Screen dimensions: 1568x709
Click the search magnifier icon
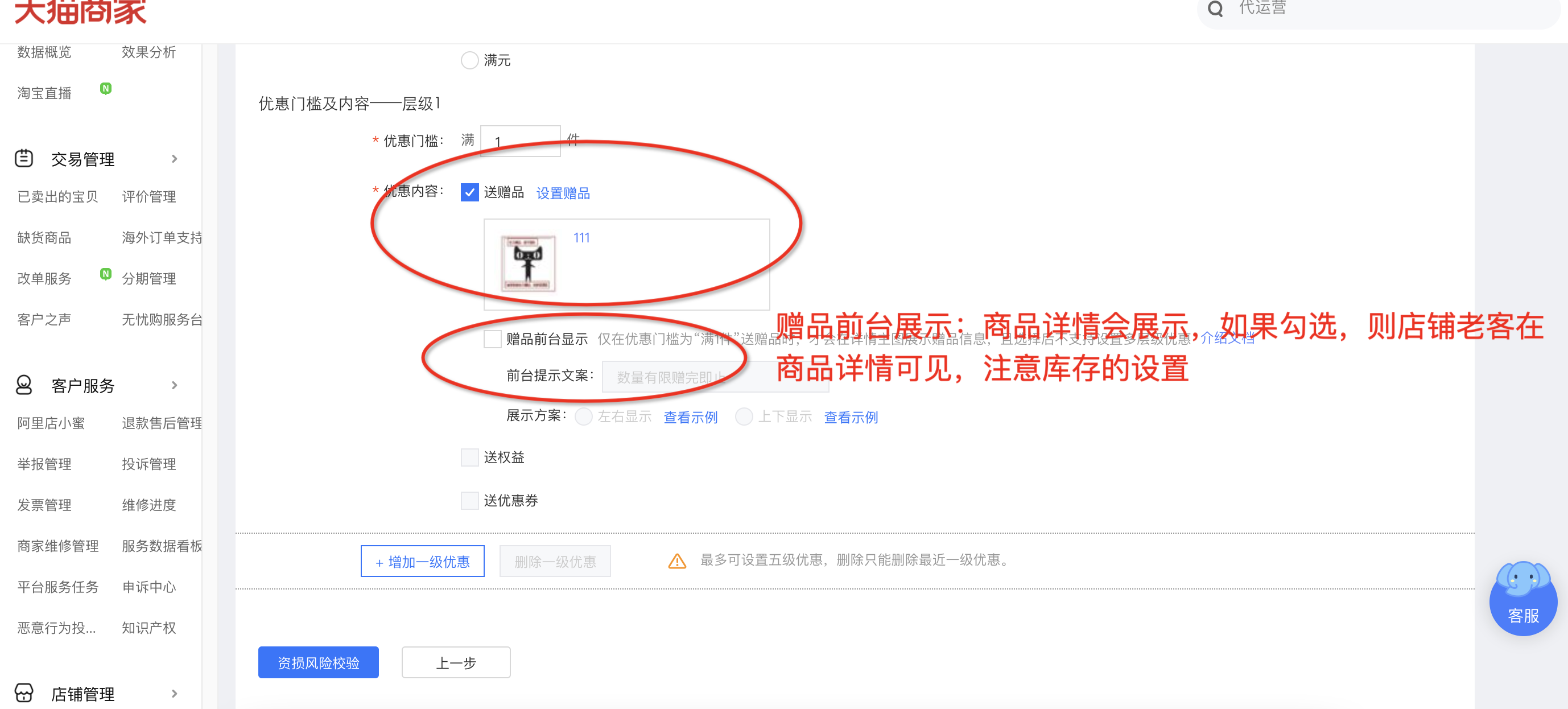pyautogui.click(x=1215, y=9)
